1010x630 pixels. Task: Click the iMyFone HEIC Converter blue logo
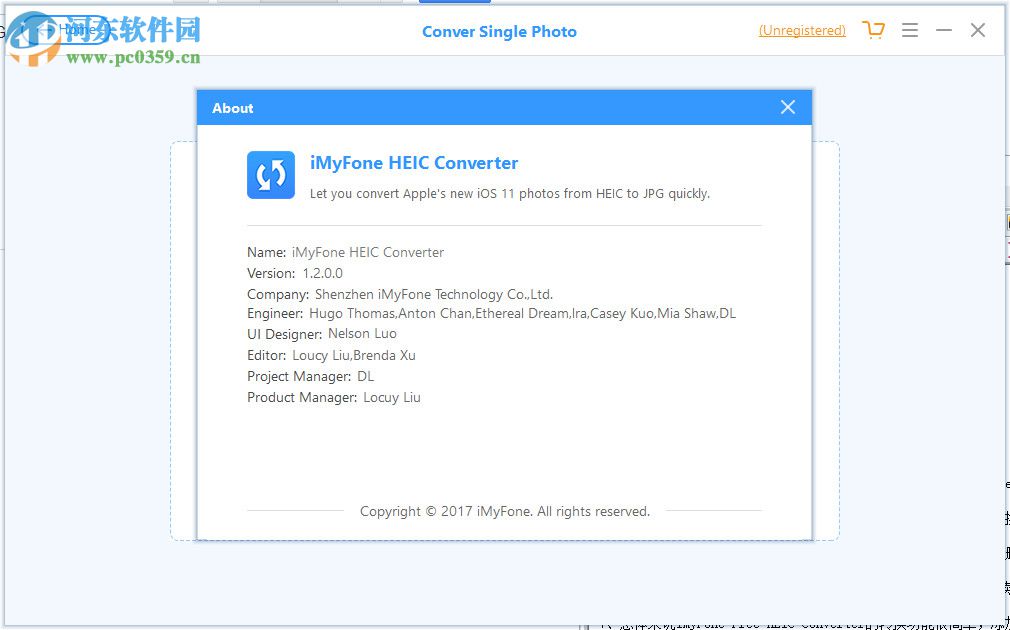(x=270, y=175)
